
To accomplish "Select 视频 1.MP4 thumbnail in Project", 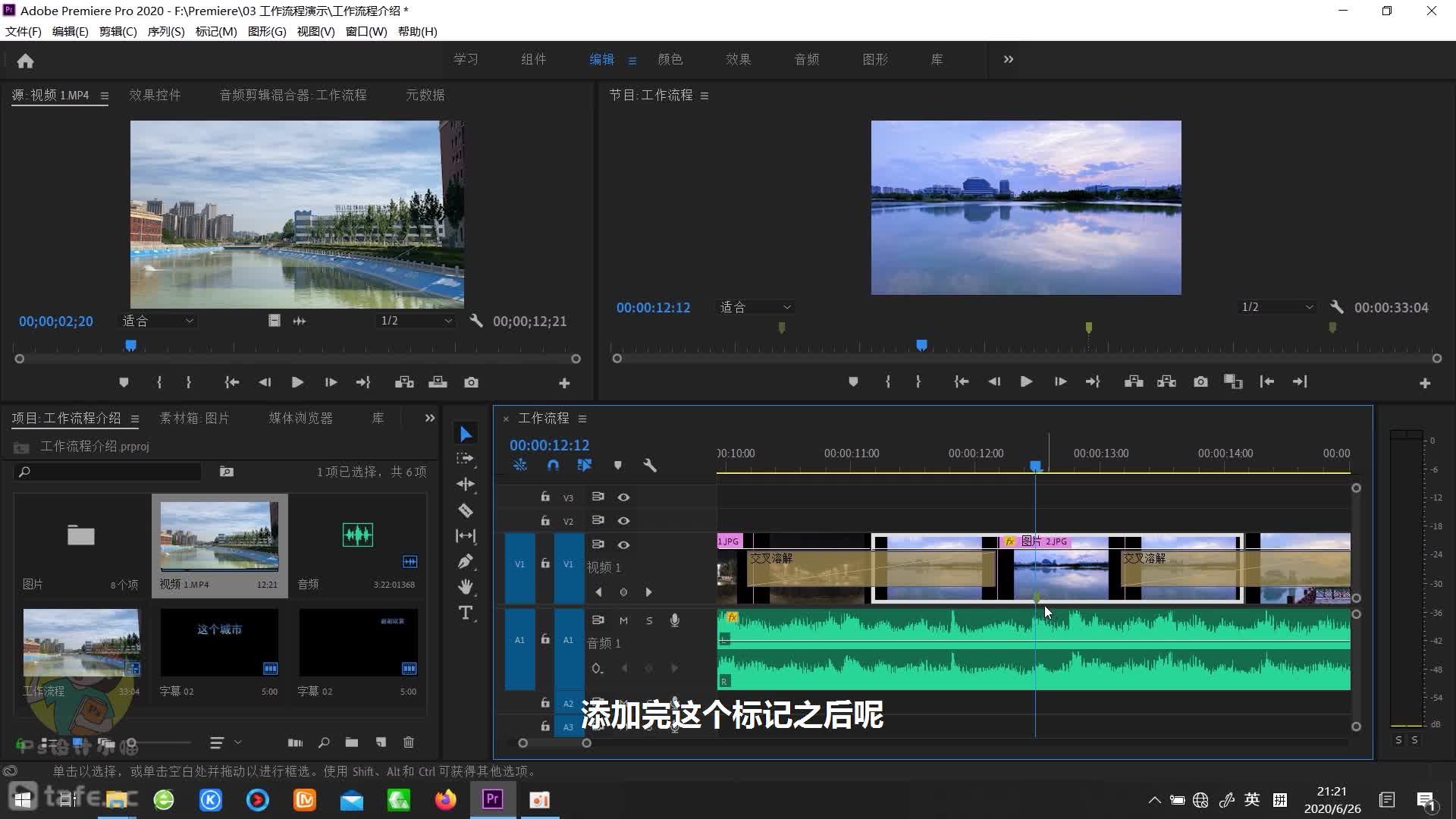I will click(x=219, y=536).
